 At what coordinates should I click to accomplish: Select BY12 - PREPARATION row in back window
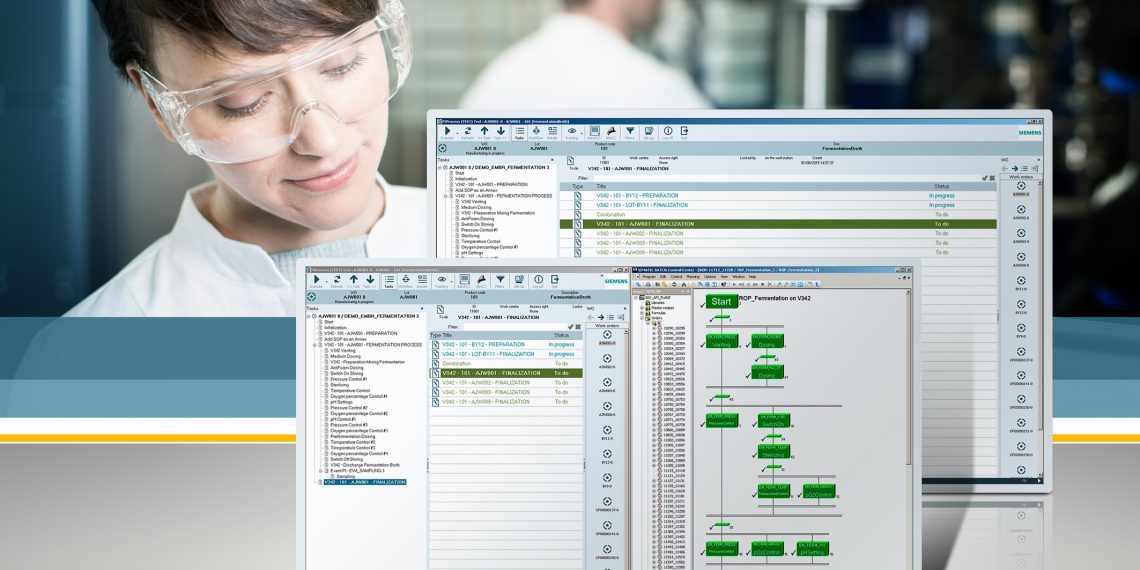tap(638, 196)
